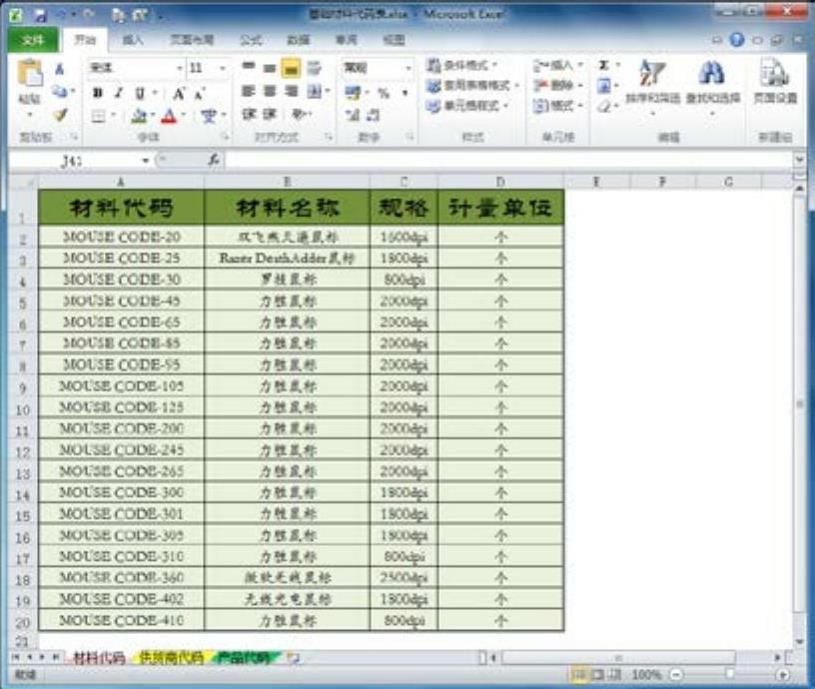The width and height of the screenshot is (815, 689).
Task: Click the Format Painter brush icon
Action: click(x=60, y=114)
